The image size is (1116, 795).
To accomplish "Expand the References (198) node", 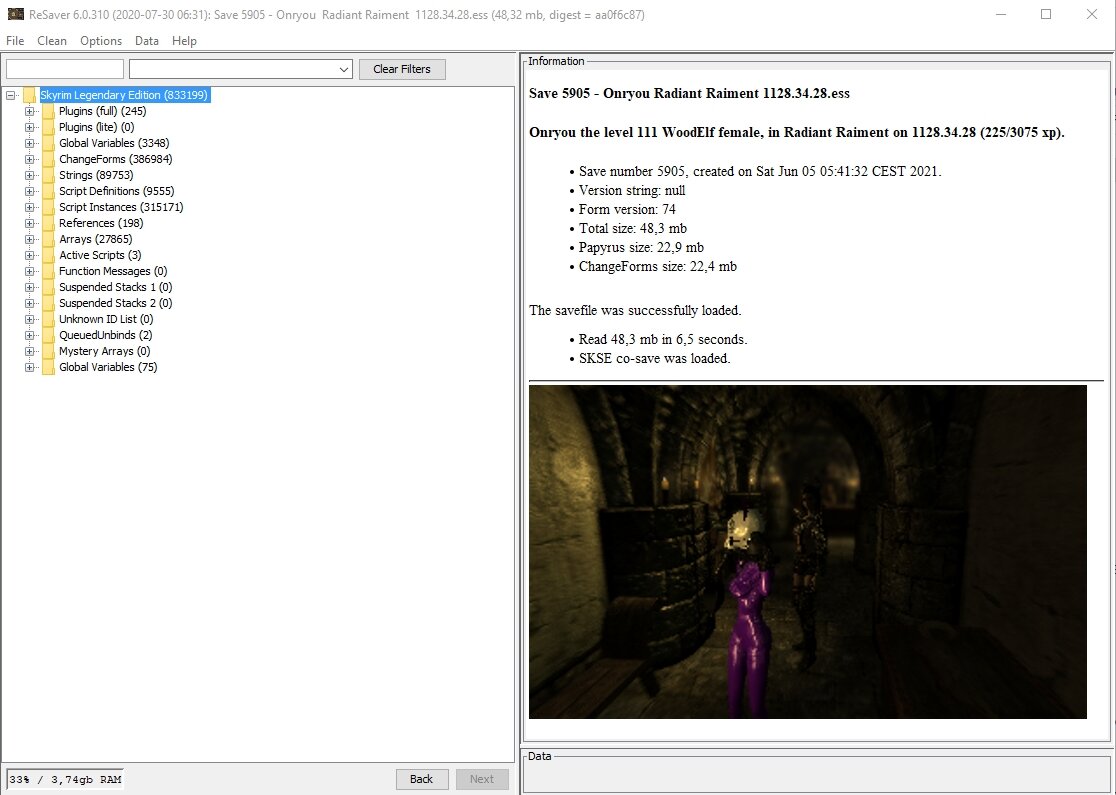I will pos(29,223).
